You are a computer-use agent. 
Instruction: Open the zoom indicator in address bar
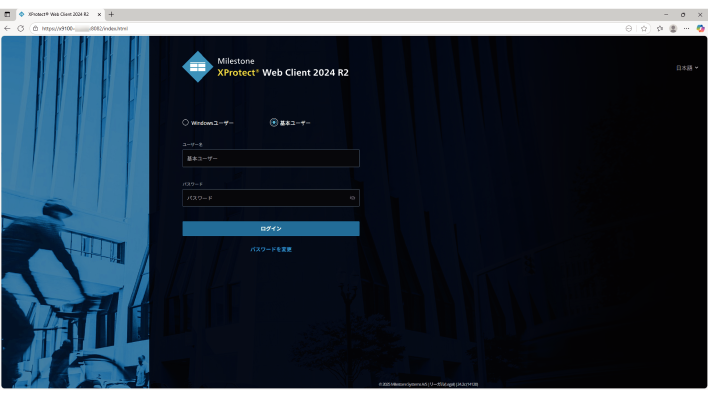point(629,28)
